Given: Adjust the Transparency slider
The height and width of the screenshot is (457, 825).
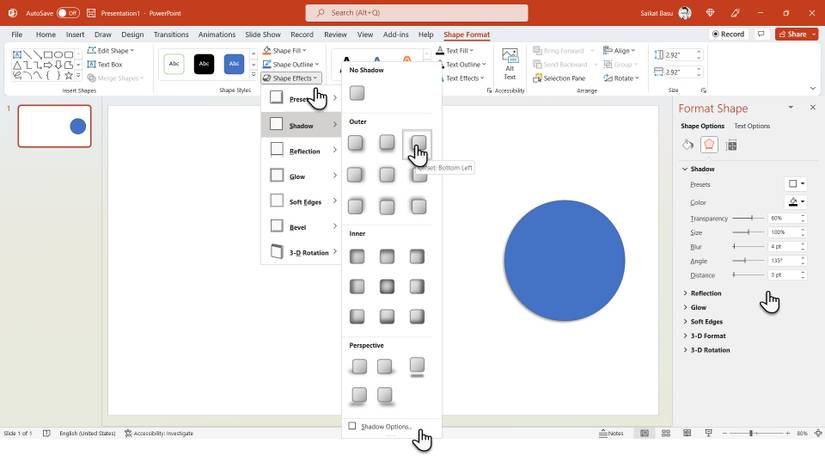Looking at the screenshot, I should [x=748, y=218].
